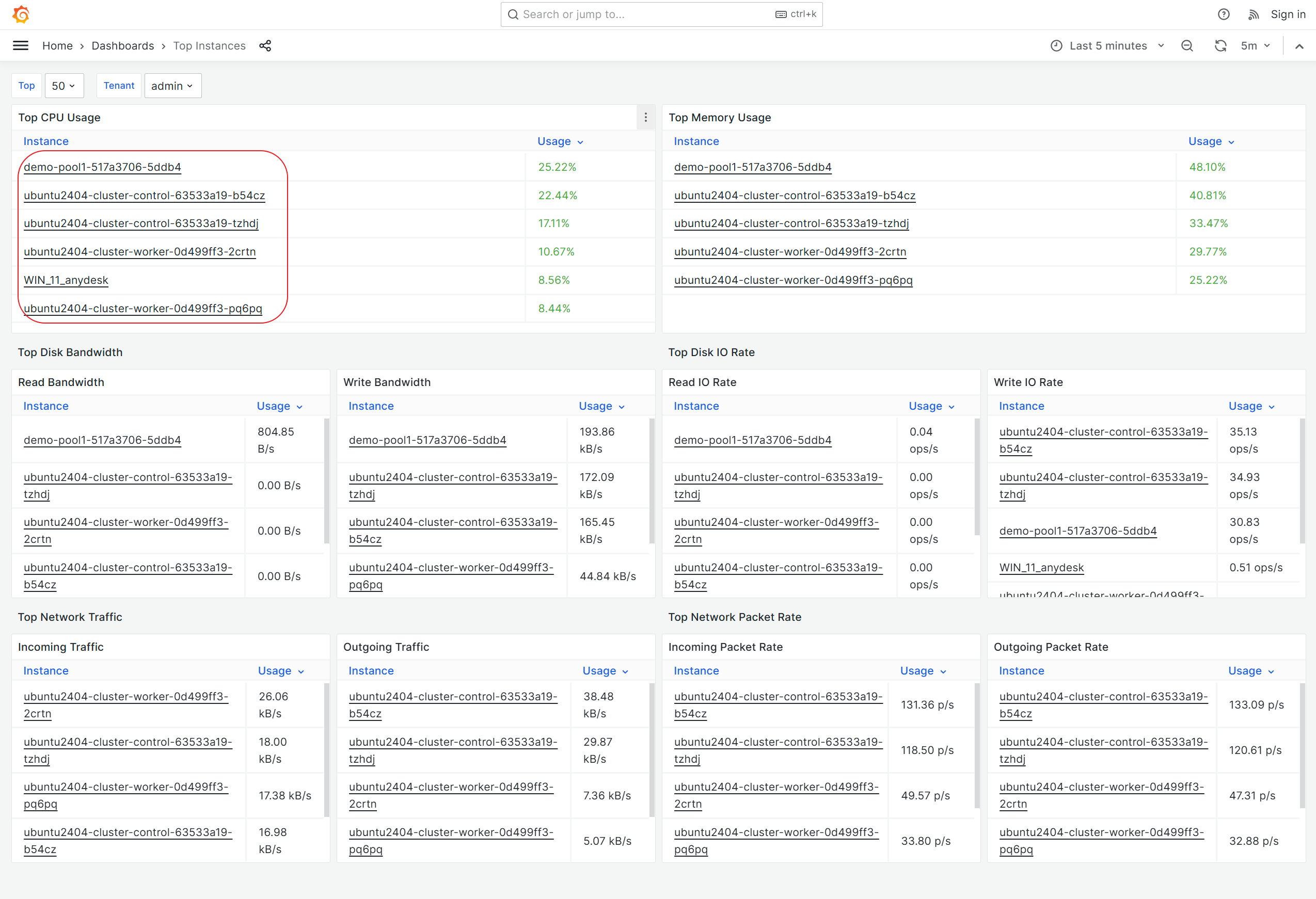The height and width of the screenshot is (899, 1316).
Task: Open demo-pool1-517a3706-5ddb4 in Write Bandwidth
Action: (427, 440)
